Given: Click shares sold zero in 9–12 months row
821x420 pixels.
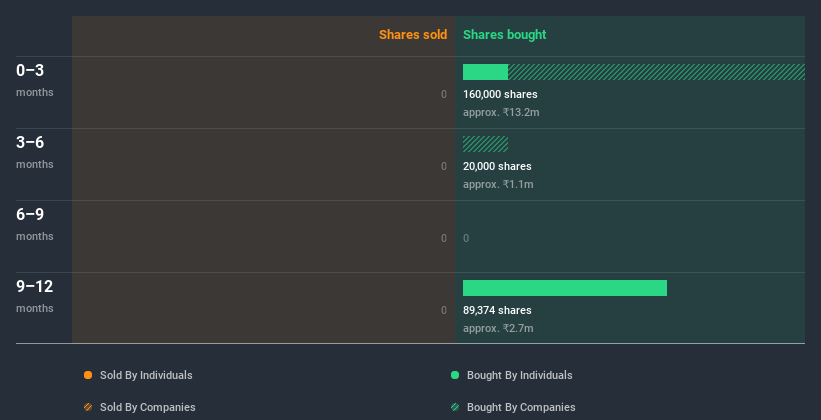Looking at the screenshot, I should (x=444, y=311).
